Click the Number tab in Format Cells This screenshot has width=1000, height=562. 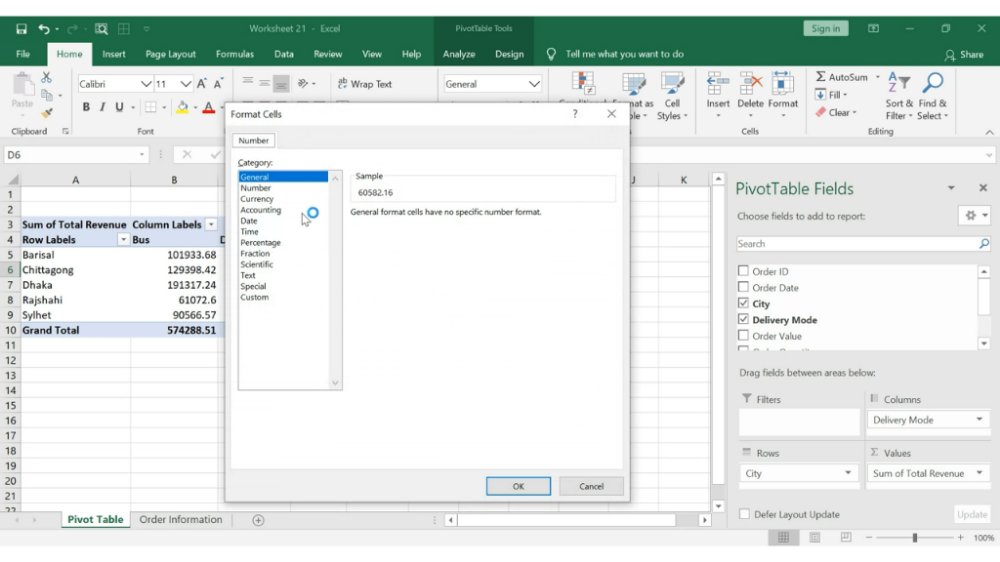(x=254, y=140)
